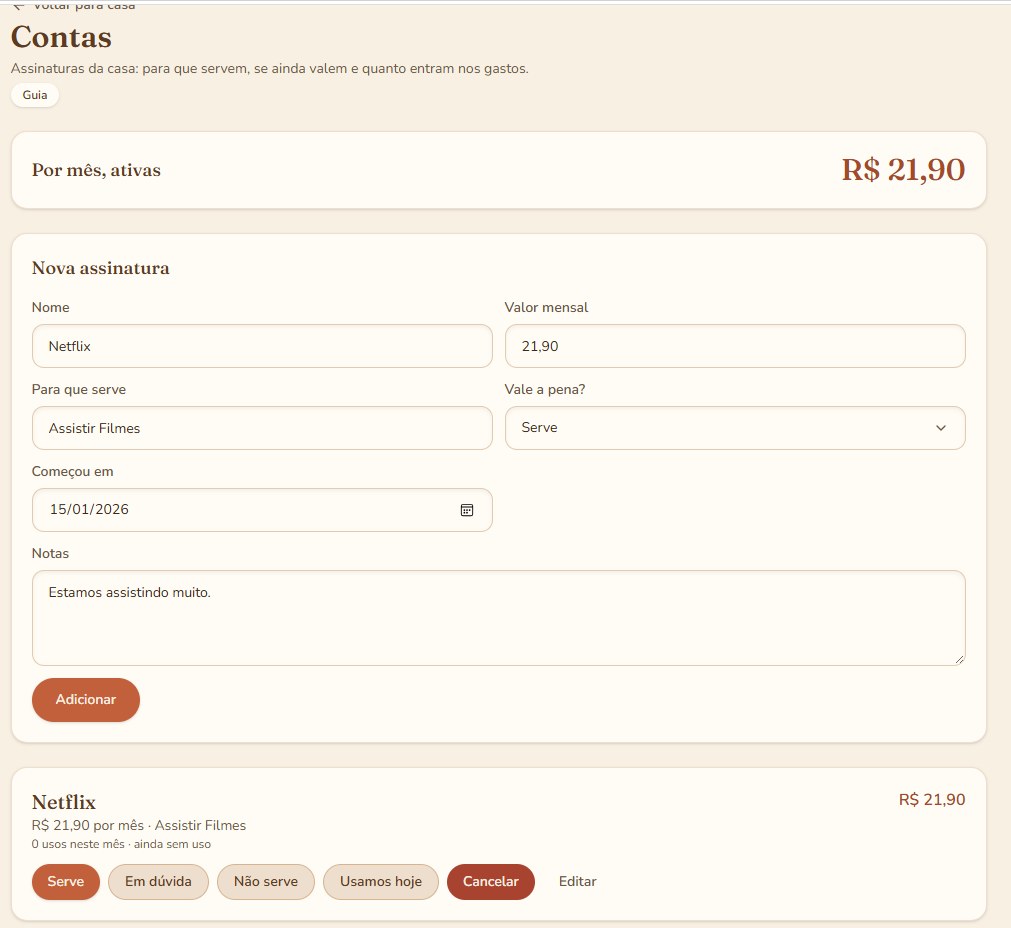Click the Para que serve field
Viewport: 1011px width, 928px height.
coord(262,428)
